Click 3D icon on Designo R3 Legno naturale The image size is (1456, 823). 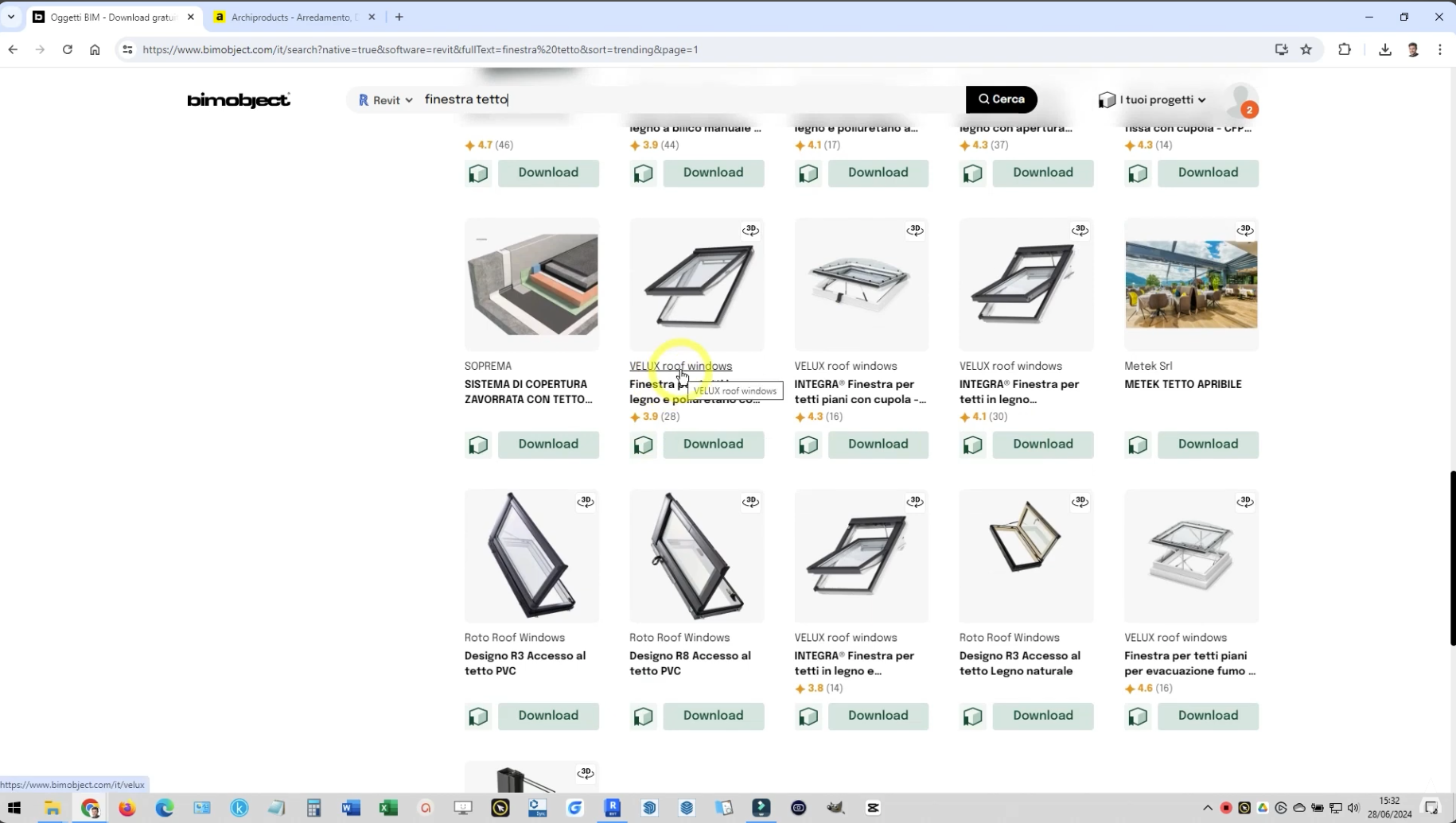click(x=1080, y=502)
